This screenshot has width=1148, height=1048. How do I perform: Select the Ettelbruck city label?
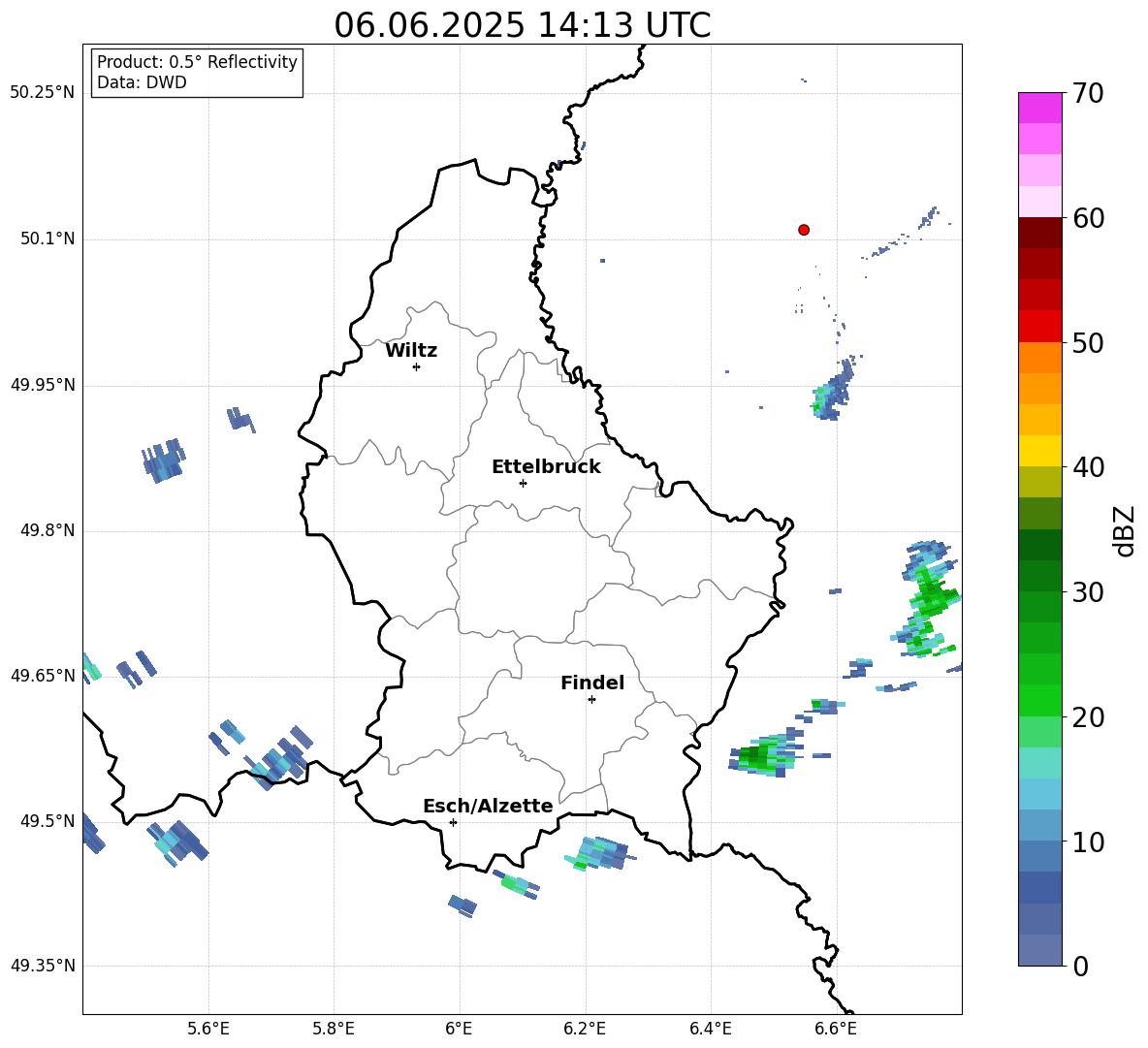pyautogui.click(x=546, y=467)
